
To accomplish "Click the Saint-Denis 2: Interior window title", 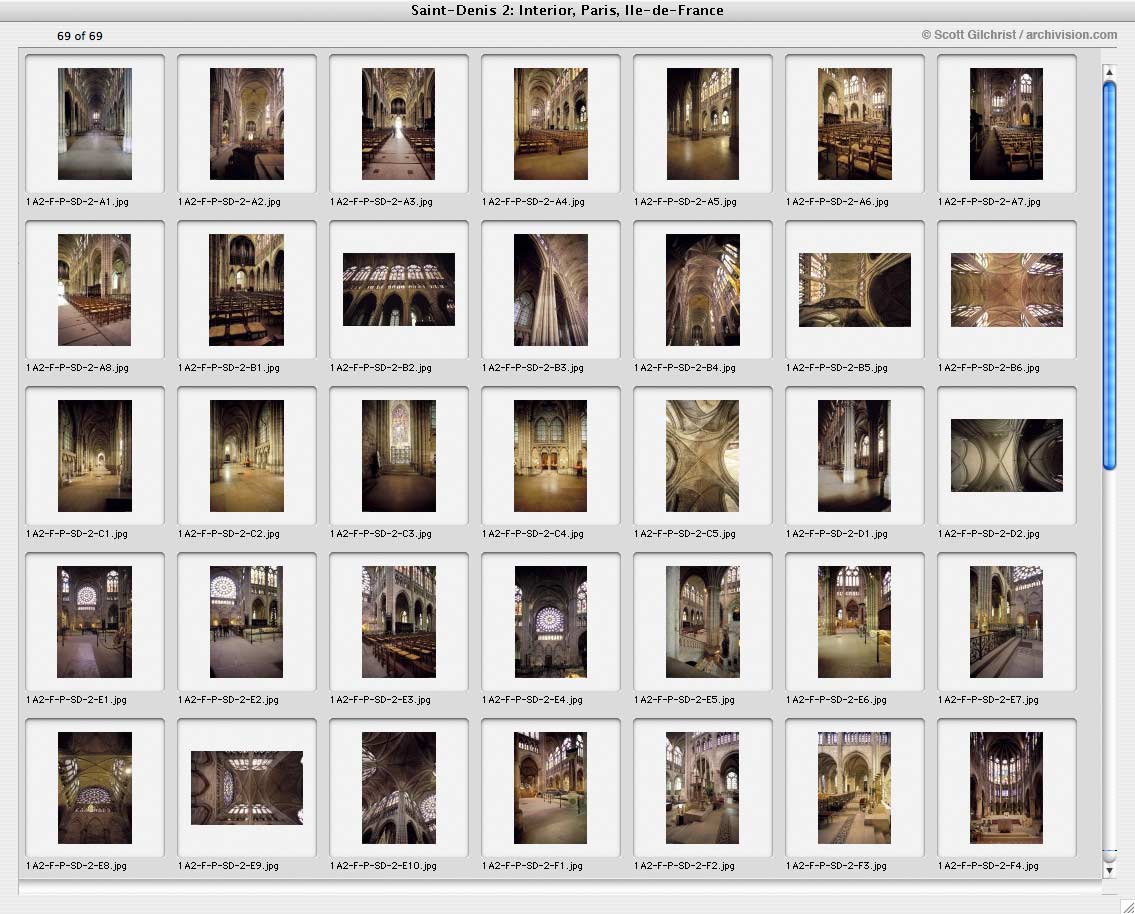I will coord(568,10).
